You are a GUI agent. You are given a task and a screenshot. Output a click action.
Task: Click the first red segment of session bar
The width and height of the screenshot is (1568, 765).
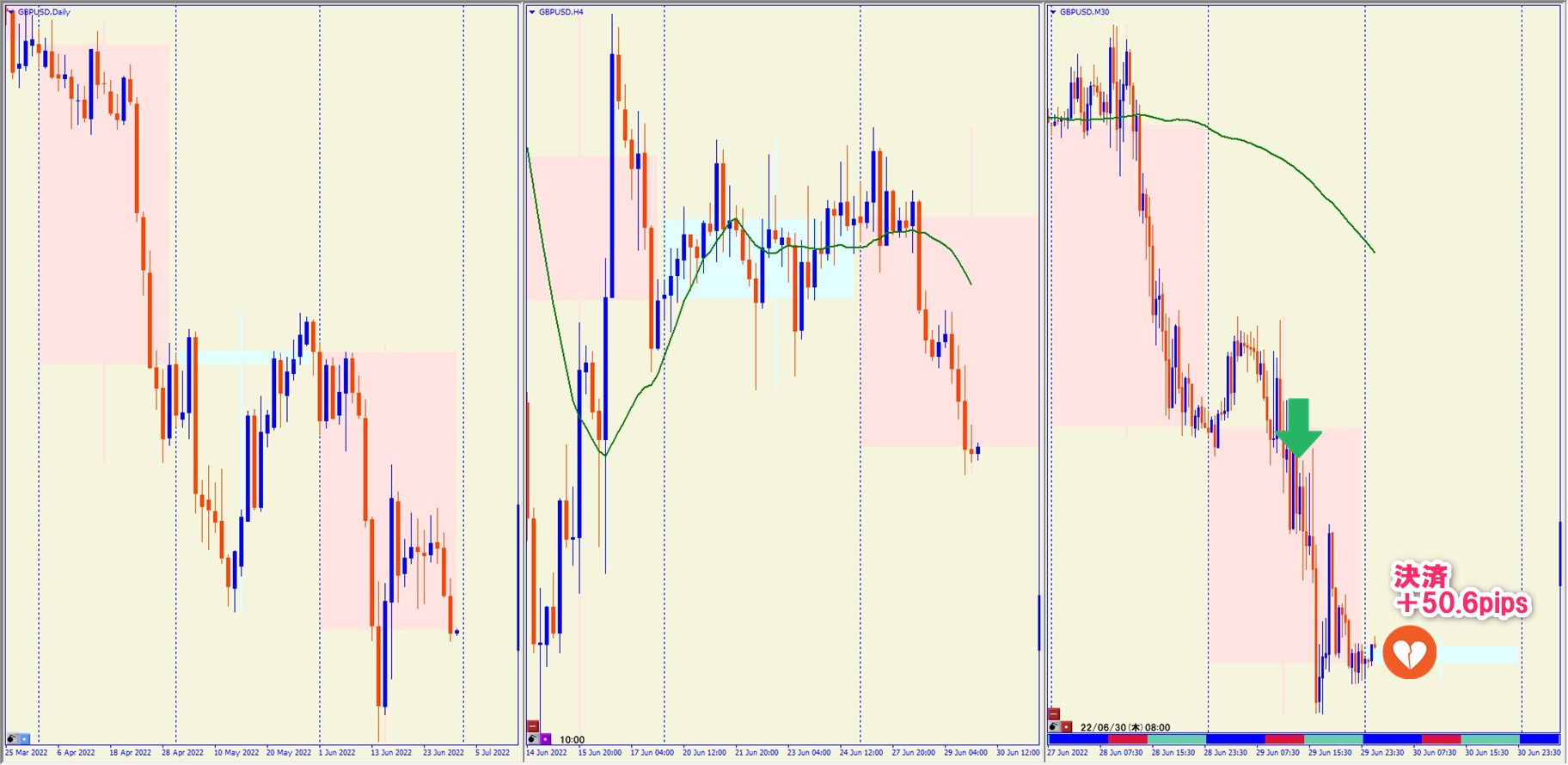[1127, 739]
